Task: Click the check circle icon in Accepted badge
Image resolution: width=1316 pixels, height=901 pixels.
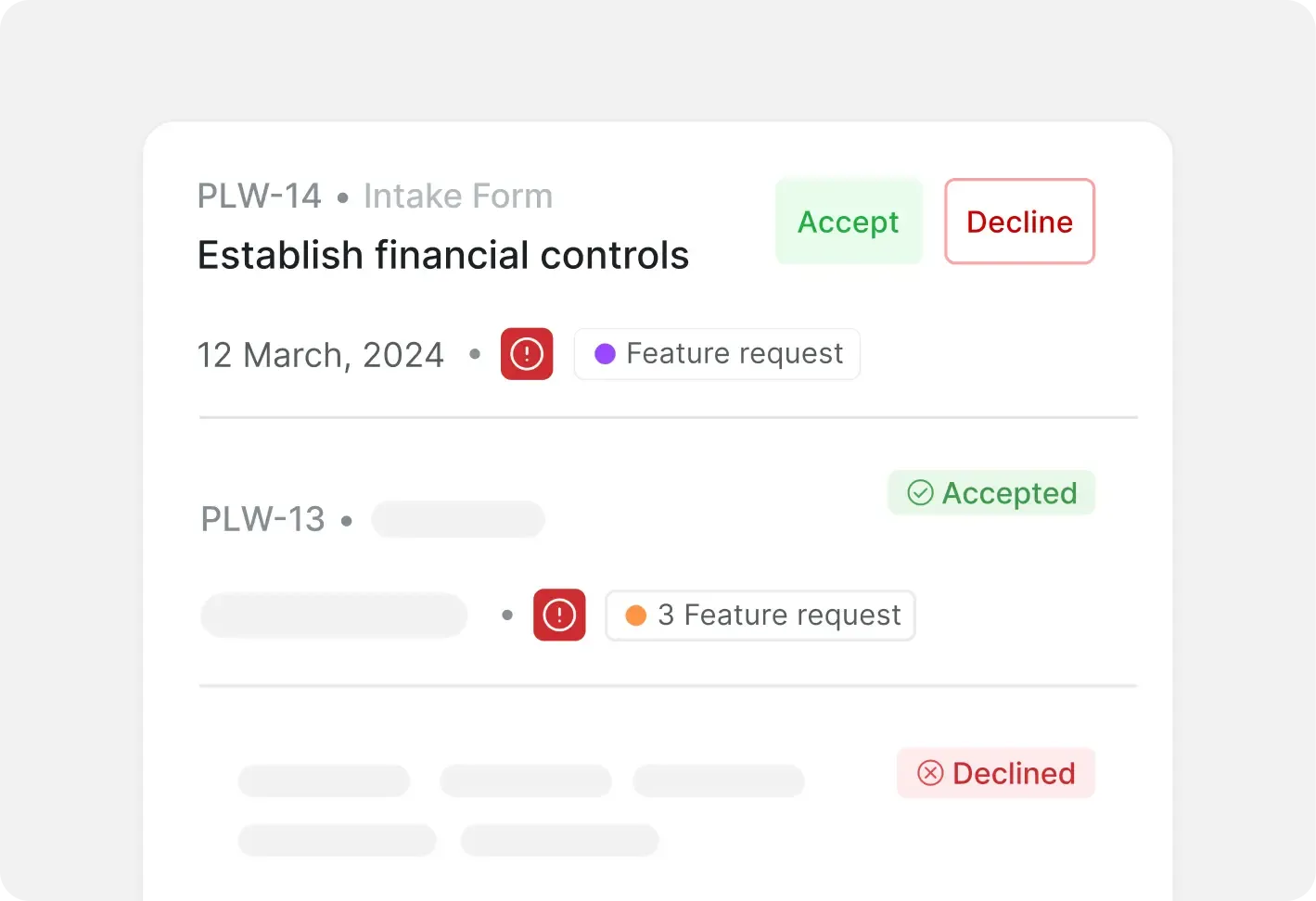Action: [x=919, y=492]
